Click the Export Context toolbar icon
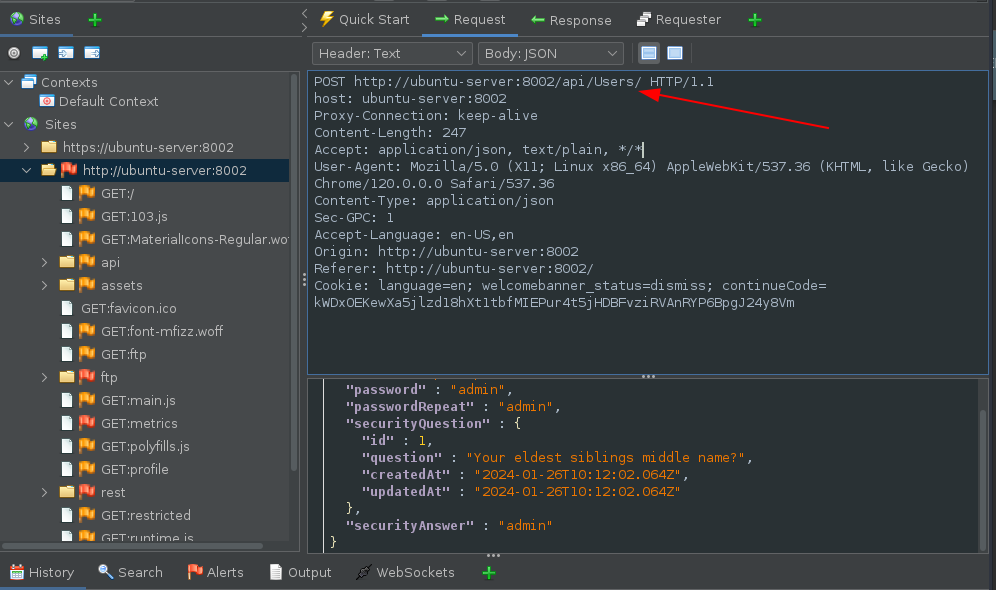Viewport: 996px width, 590px height. click(92, 53)
